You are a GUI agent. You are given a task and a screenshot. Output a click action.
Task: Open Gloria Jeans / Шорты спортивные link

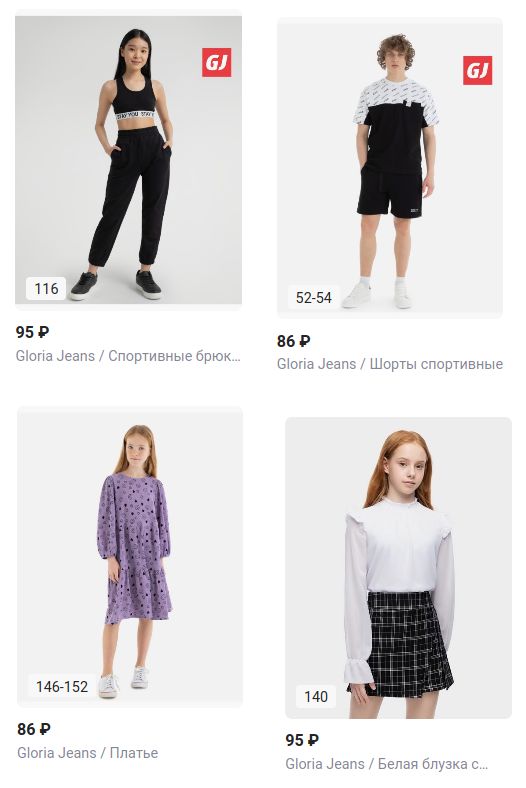point(390,364)
